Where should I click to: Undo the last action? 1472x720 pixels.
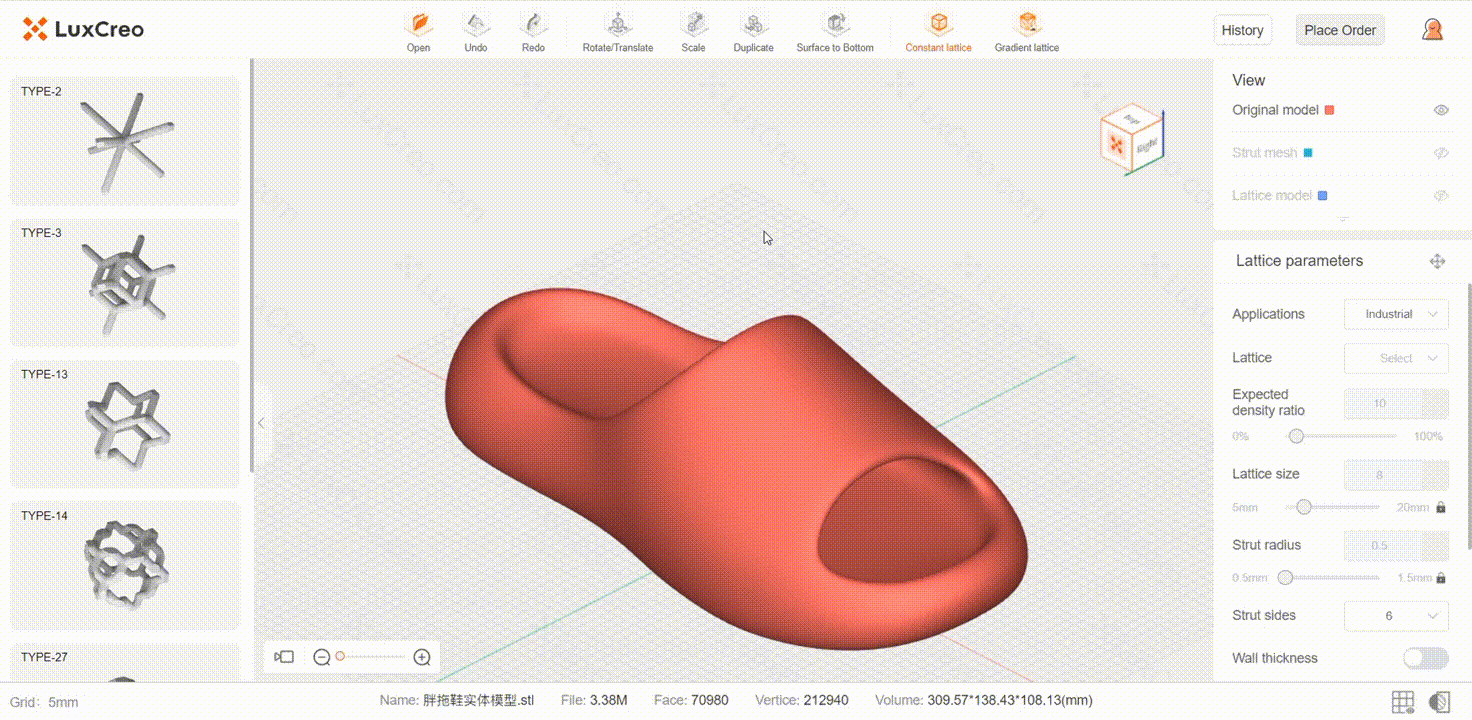tap(476, 31)
